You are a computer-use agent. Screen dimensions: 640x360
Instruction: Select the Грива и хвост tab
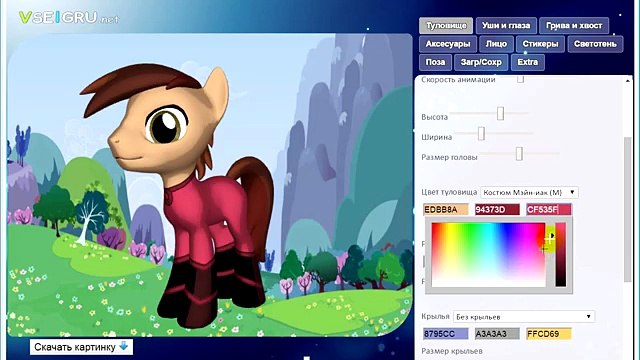(x=574, y=25)
